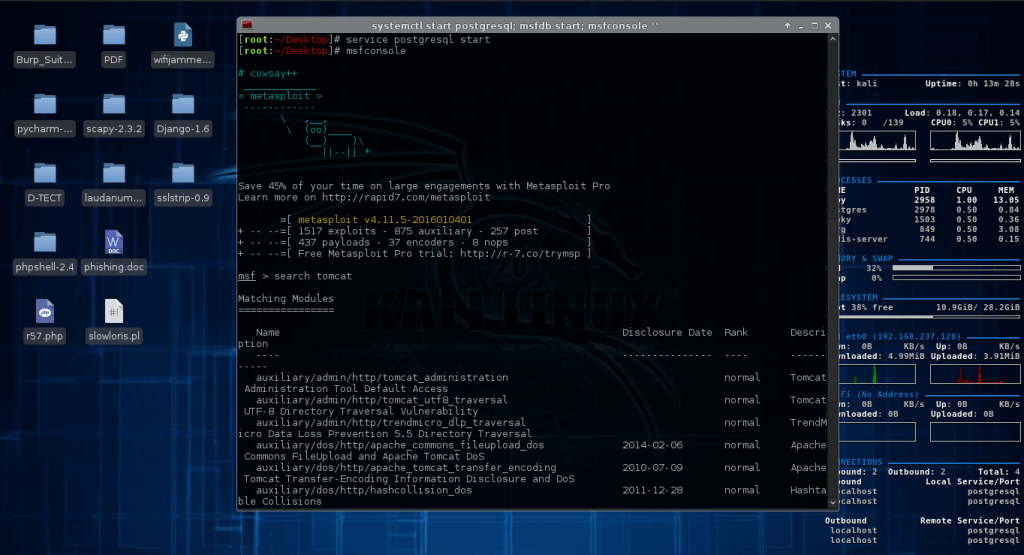Open the terminal window menu icon

pyautogui.click(x=248, y=25)
